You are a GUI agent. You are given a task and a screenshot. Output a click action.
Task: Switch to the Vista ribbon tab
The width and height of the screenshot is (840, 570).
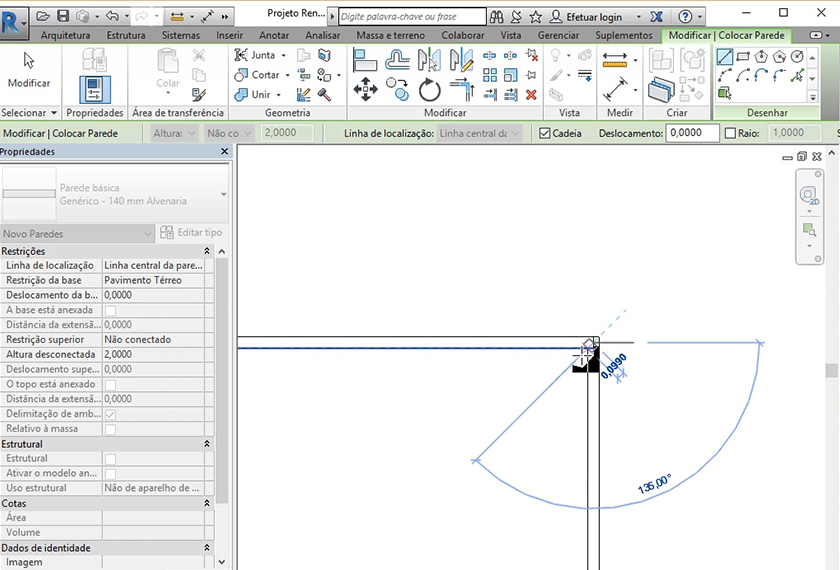click(510, 35)
